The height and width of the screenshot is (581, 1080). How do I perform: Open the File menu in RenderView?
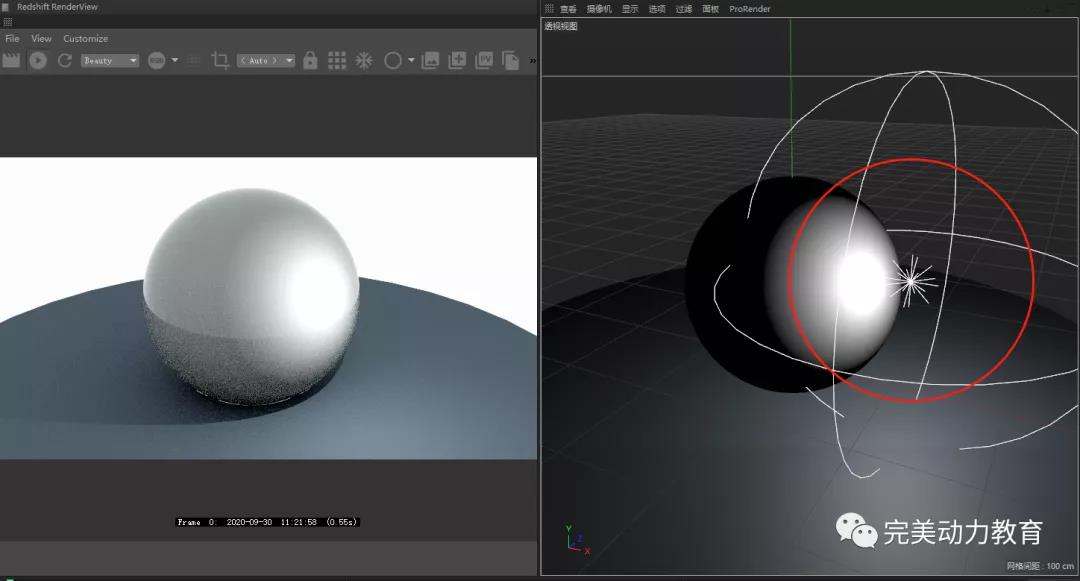pyautogui.click(x=13, y=38)
